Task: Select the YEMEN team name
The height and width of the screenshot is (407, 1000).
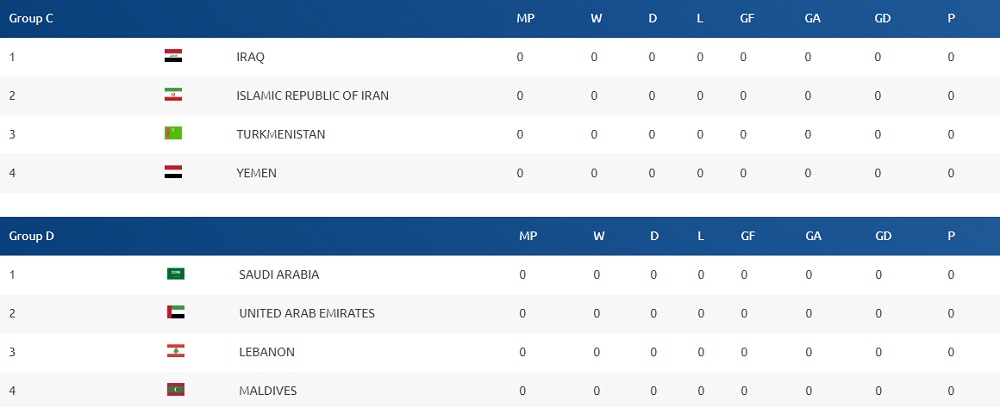Action: (x=256, y=173)
